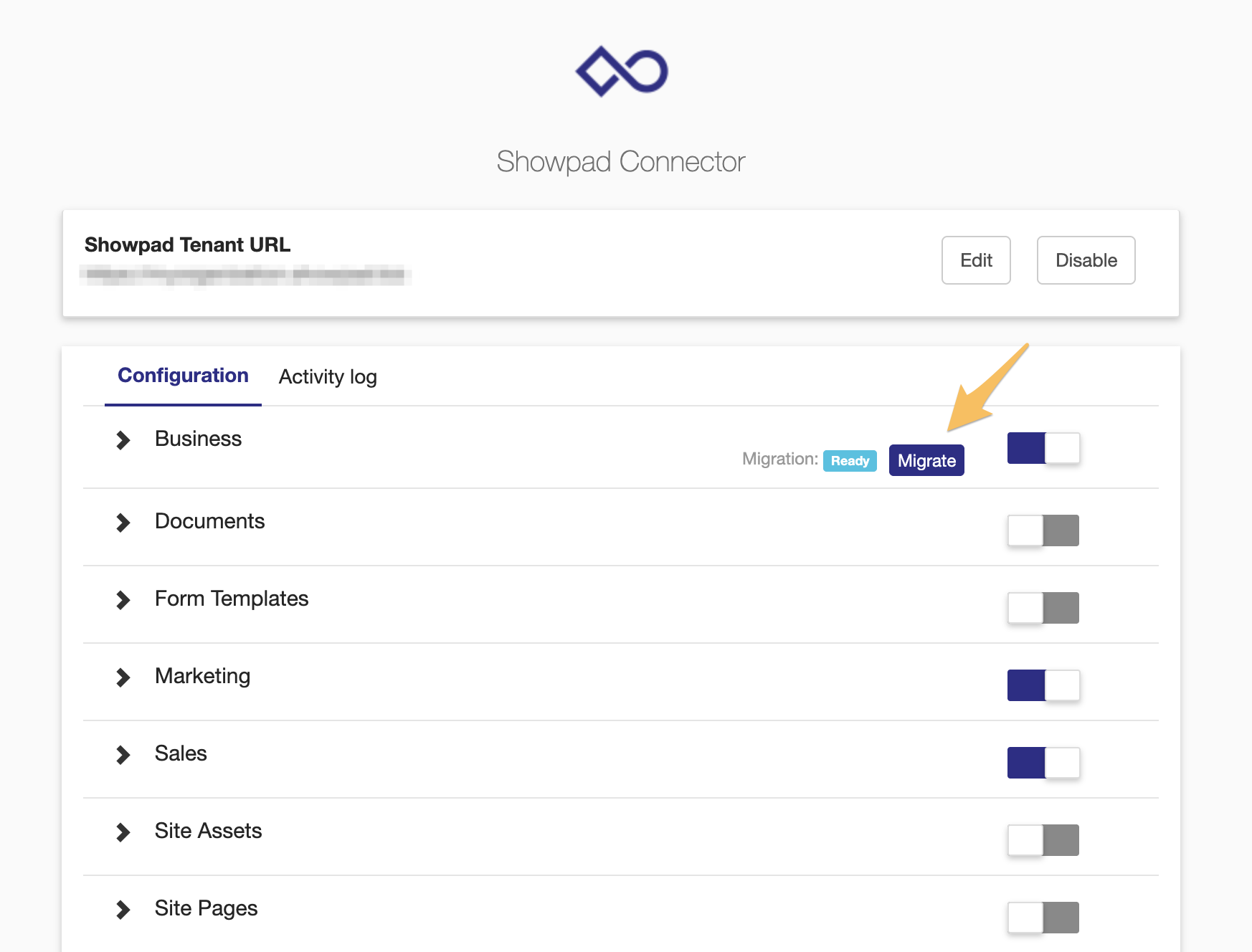Viewport: 1252px width, 952px height.
Task: Click the blue Ready migration badge
Action: coord(850,460)
